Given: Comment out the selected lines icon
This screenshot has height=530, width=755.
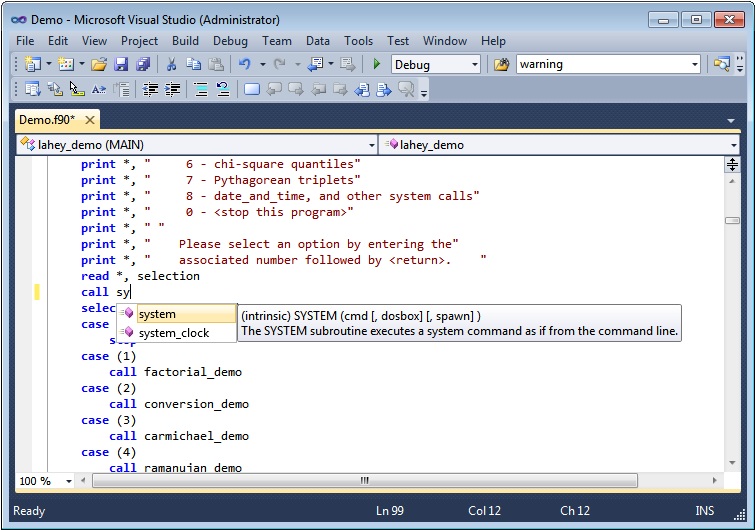Looking at the screenshot, I should coord(201,90).
